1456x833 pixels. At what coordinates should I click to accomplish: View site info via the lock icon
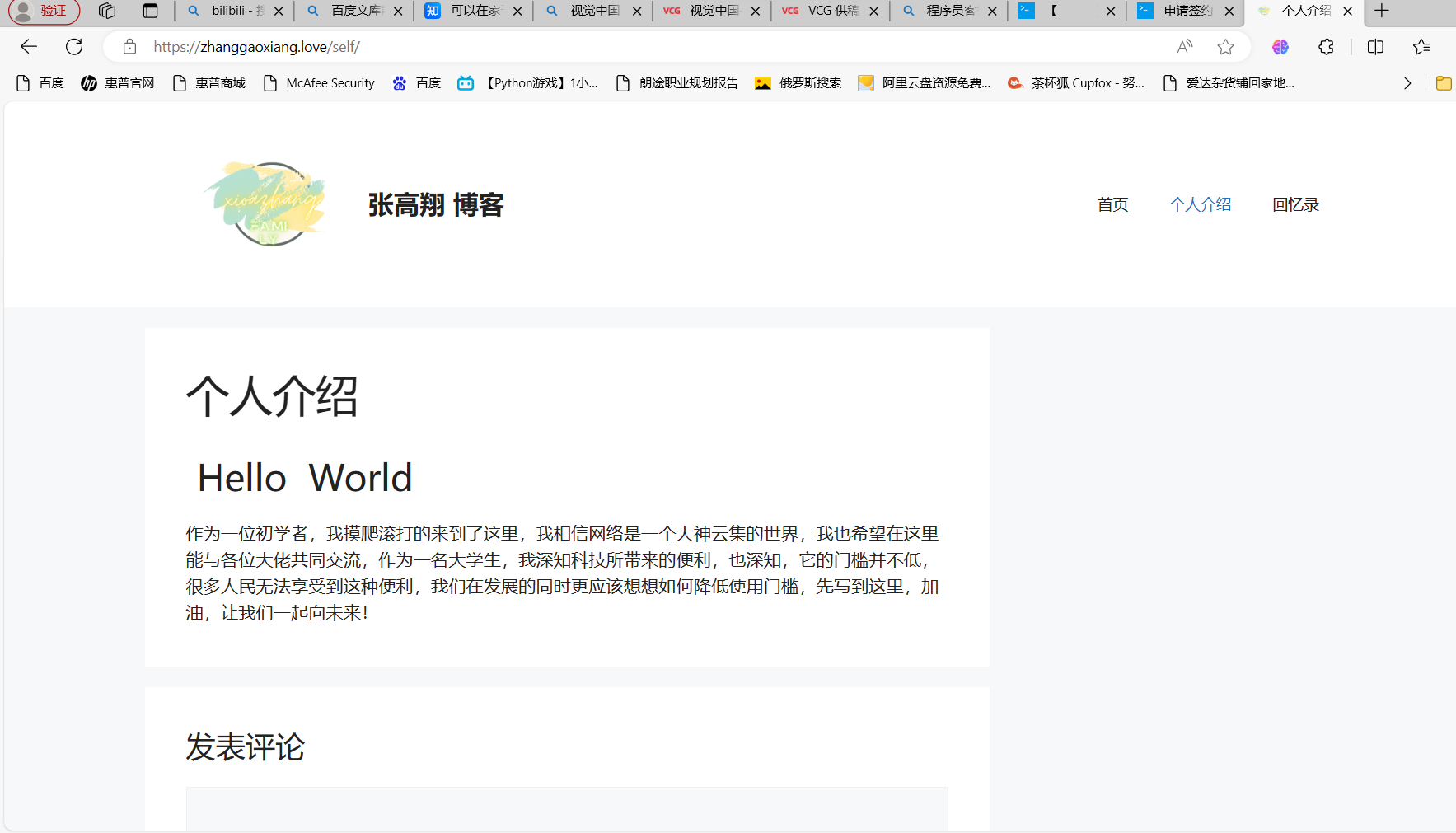(x=129, y=47)
